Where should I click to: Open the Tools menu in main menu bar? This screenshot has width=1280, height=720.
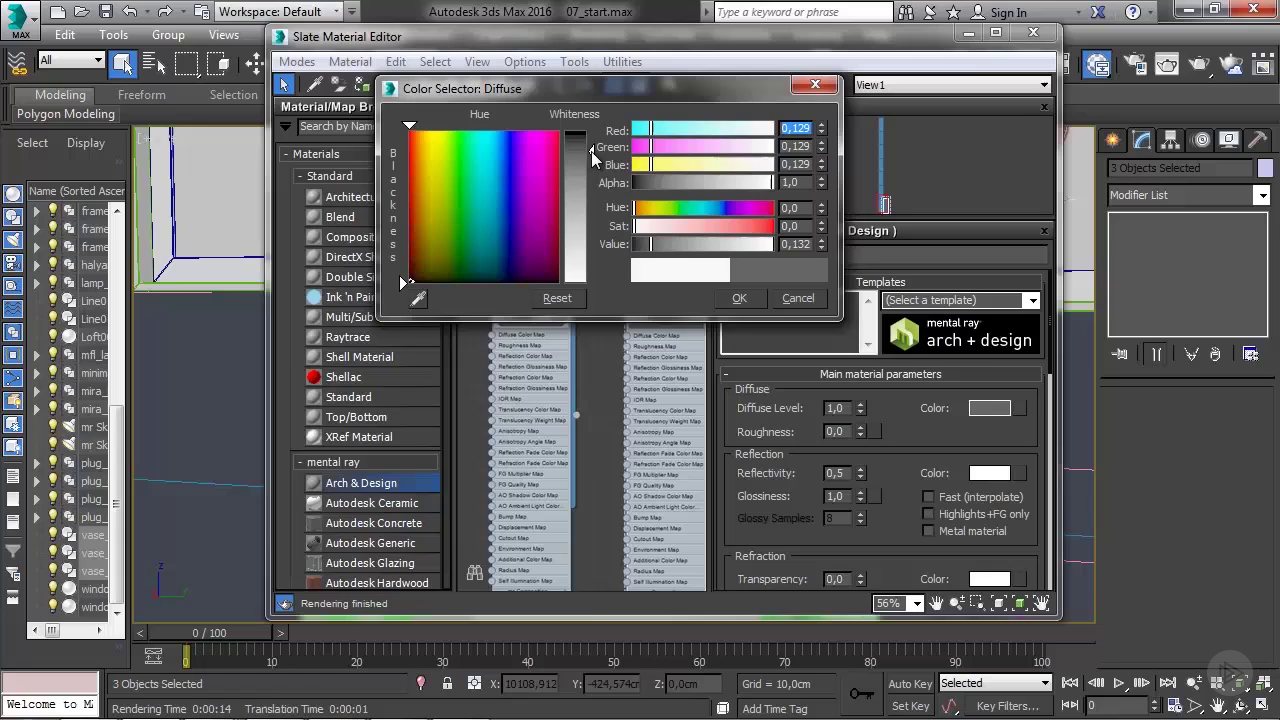coord(113,34)
